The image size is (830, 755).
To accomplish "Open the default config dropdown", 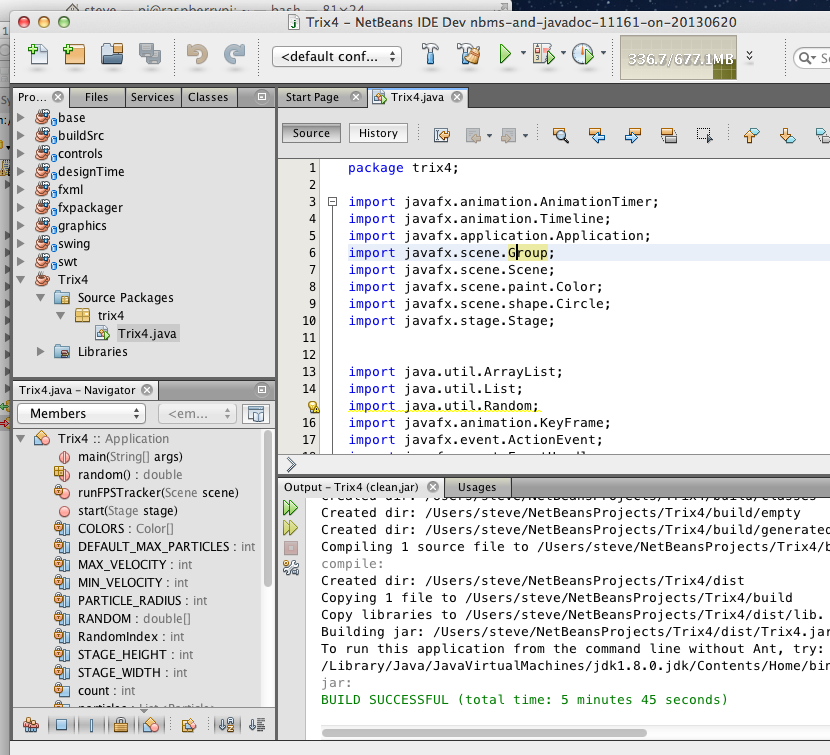I will tap(337, 57).
